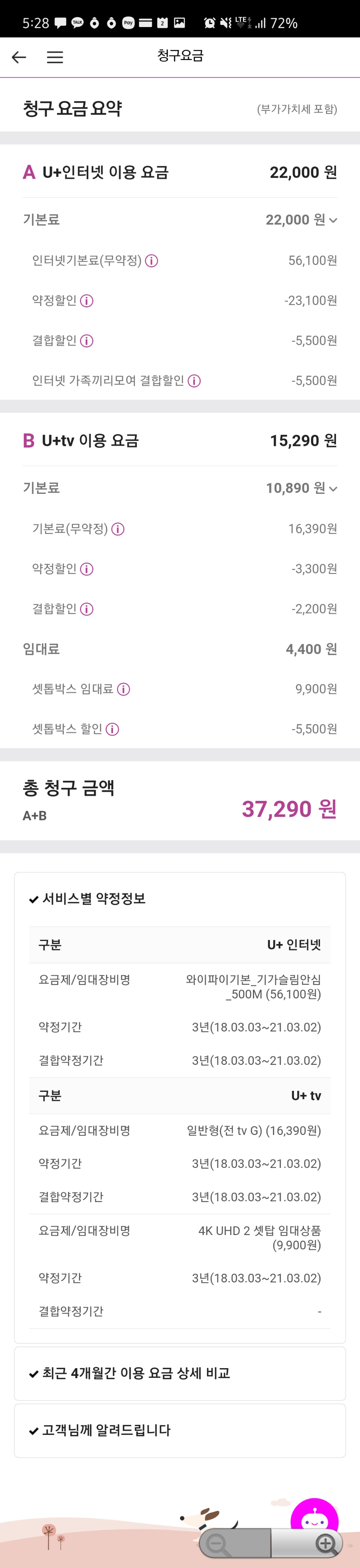
Task: Collapse the U+tv 기본료 10,890 원 chevron
Action: pyautogui.click(x=333, y=489)
